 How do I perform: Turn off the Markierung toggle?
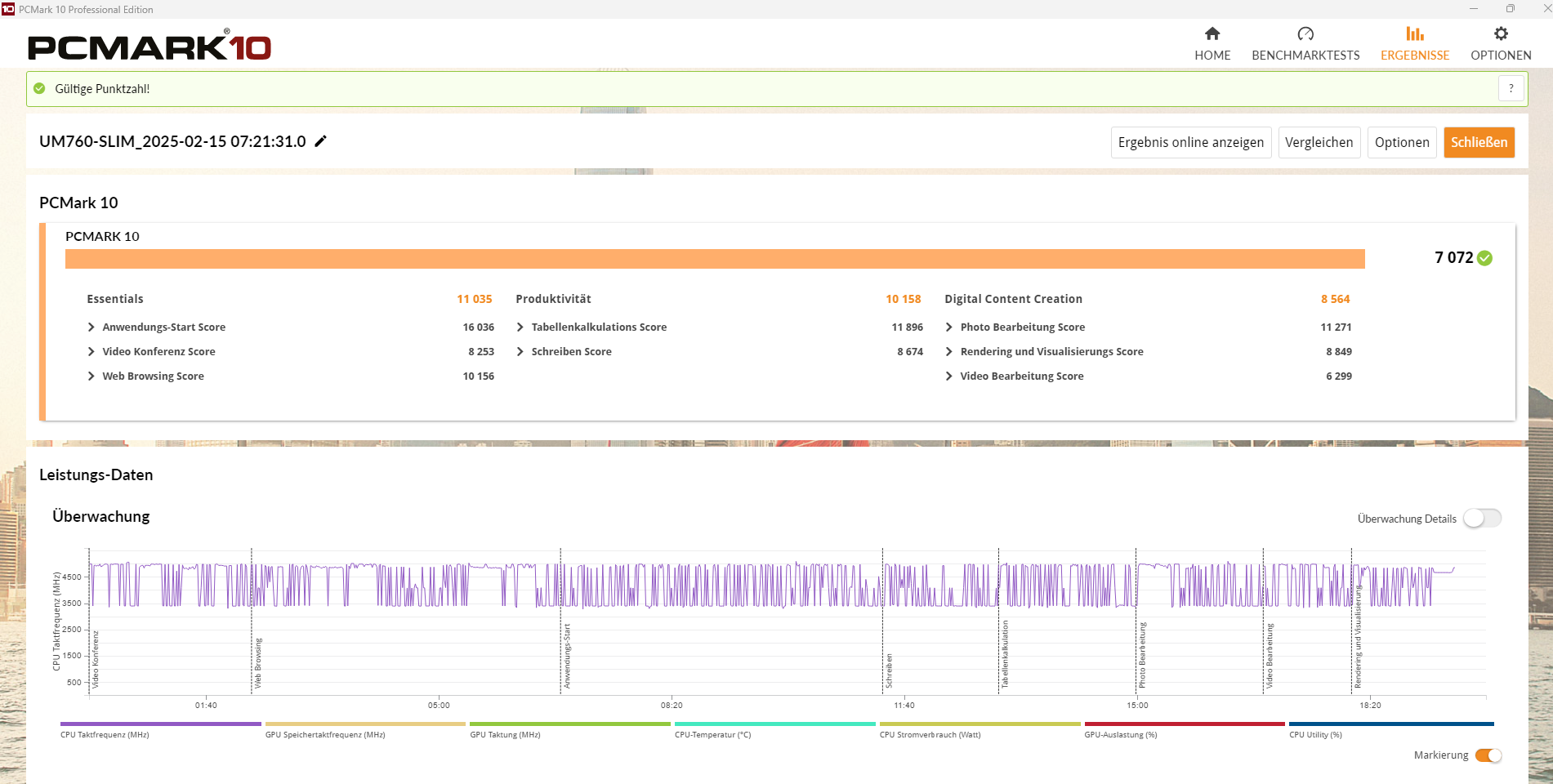pos(1488,755)
